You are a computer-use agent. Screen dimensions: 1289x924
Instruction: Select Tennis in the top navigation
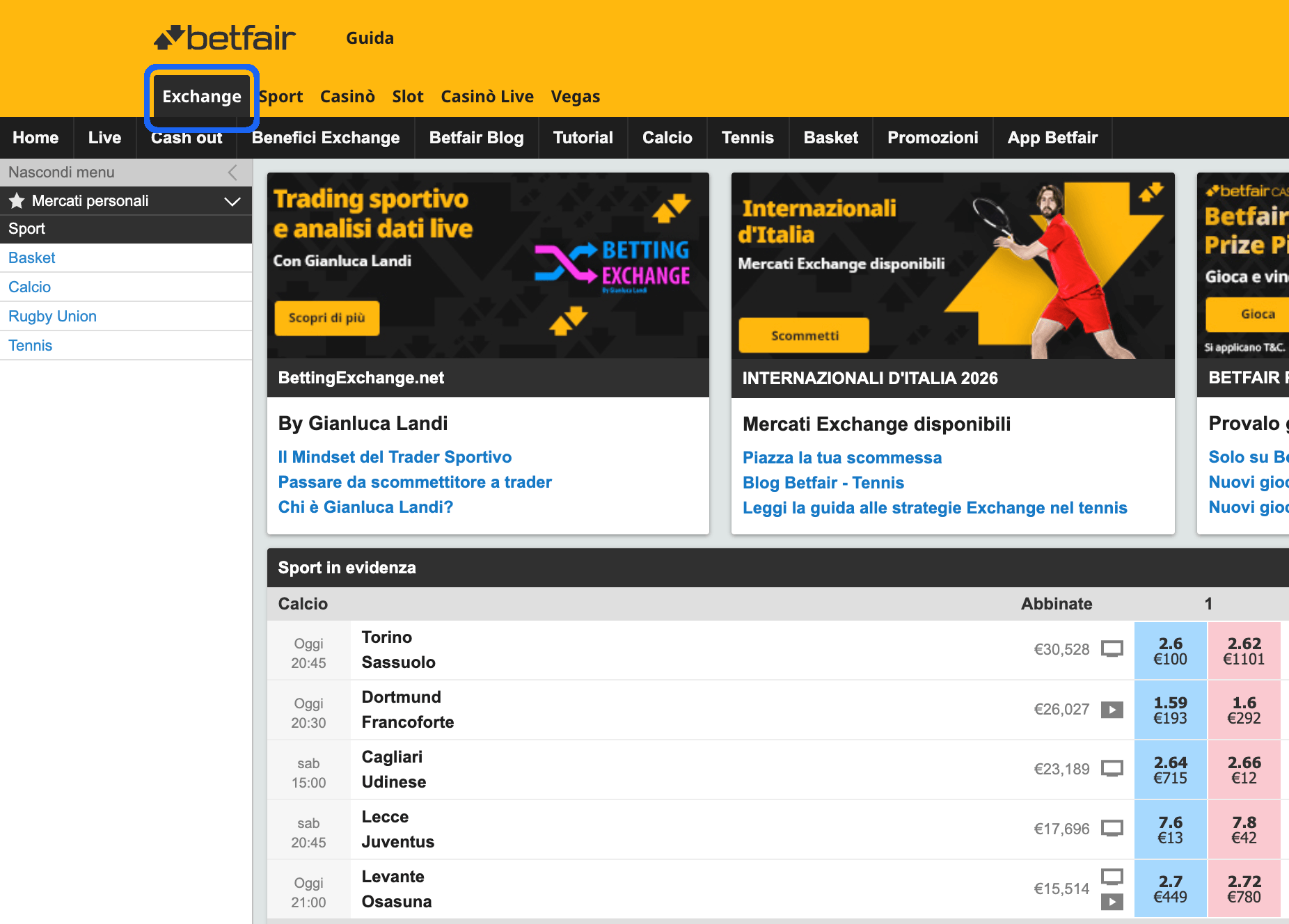[748, 138]
